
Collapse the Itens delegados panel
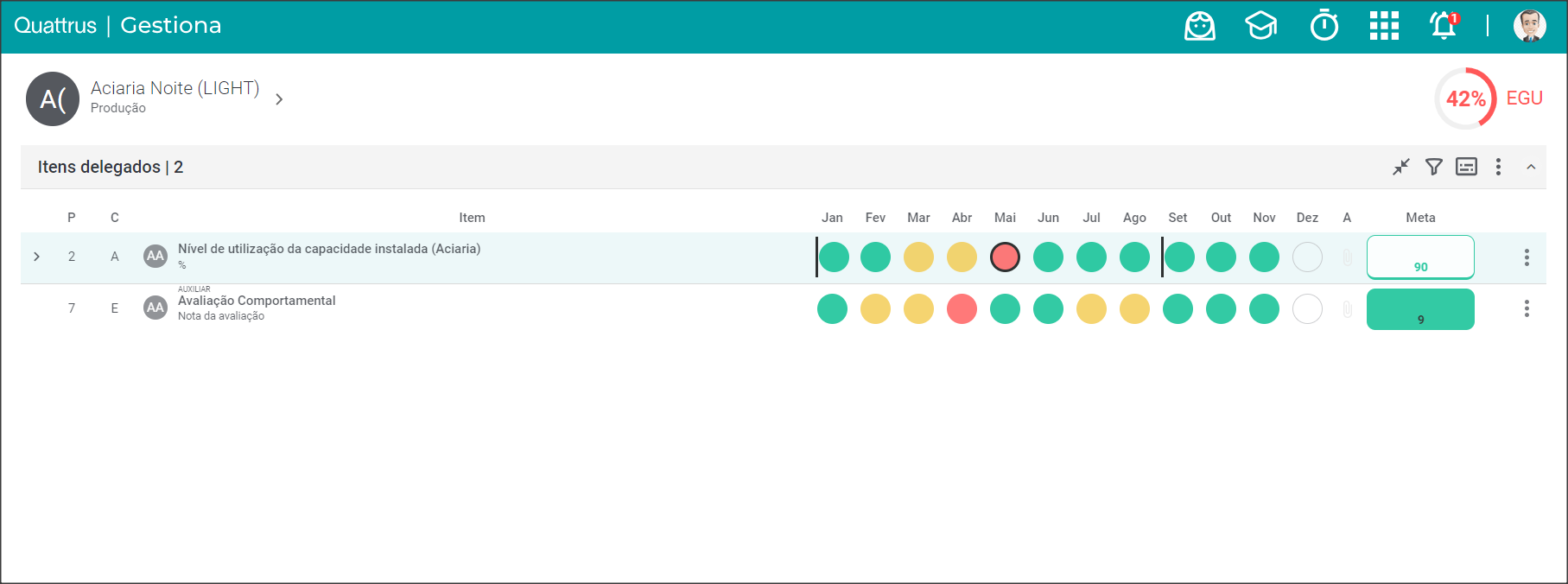[1531, 167]
